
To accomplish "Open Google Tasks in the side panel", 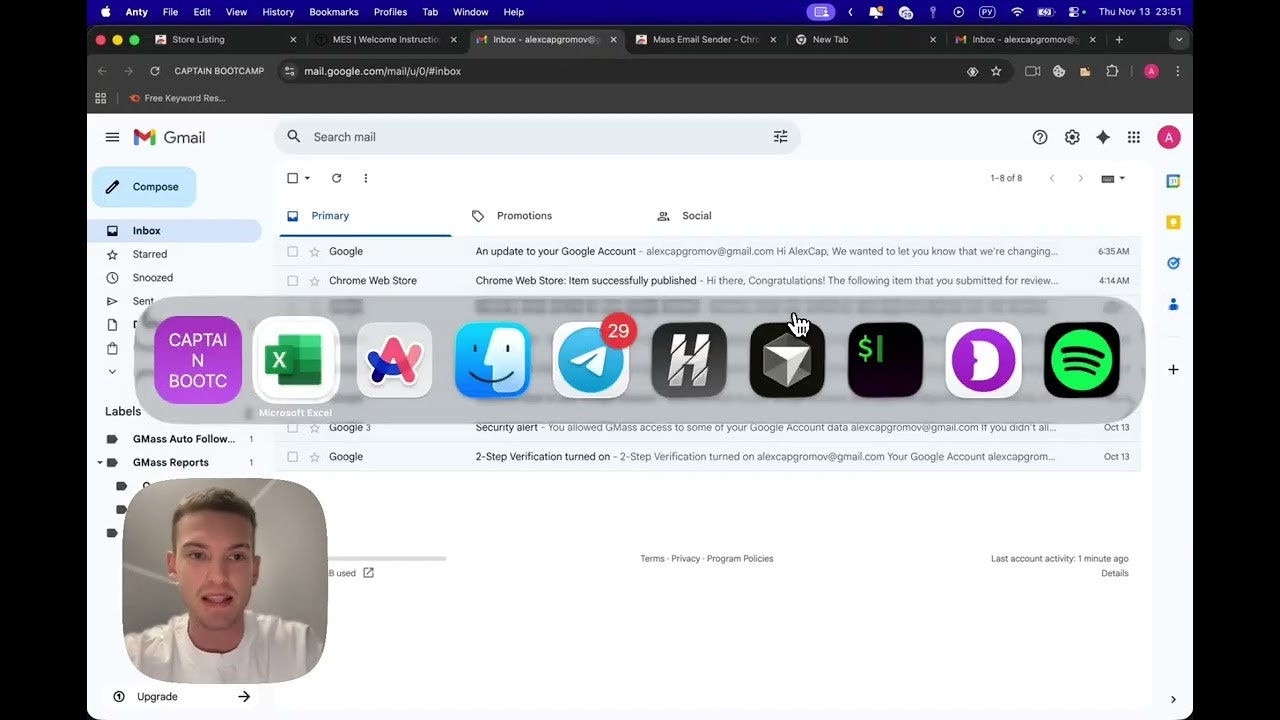I will click(x=1172, y=263).
